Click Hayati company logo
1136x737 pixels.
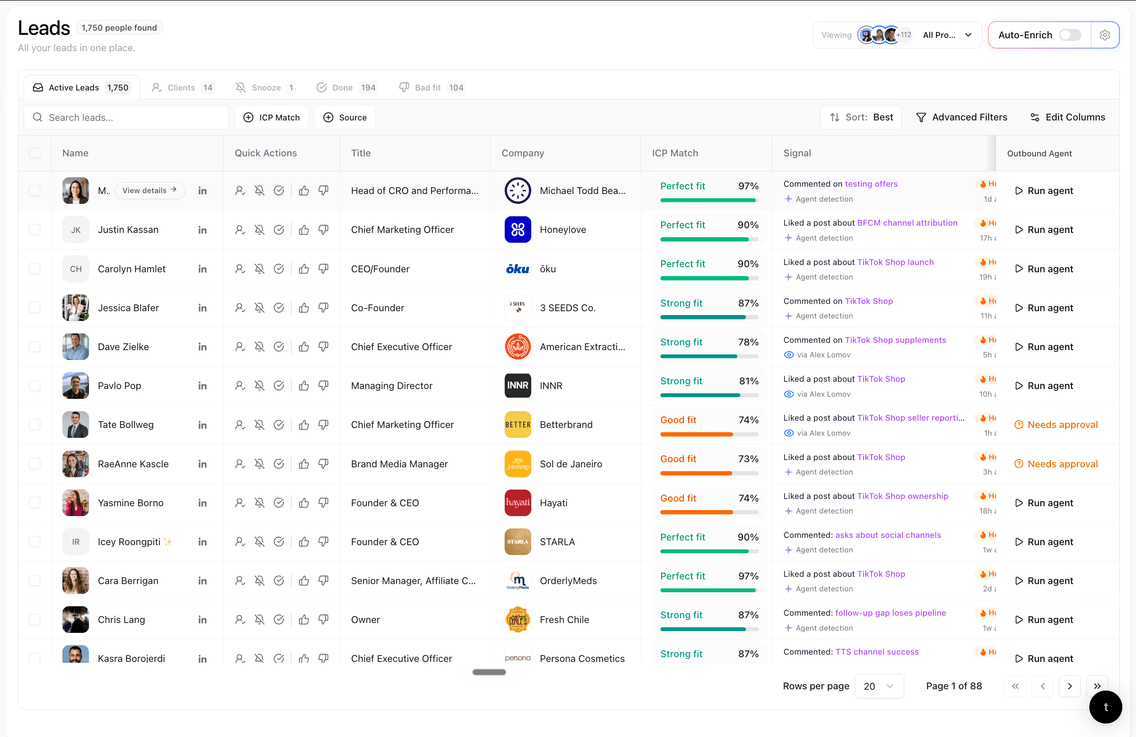click(x=517, y=503)
